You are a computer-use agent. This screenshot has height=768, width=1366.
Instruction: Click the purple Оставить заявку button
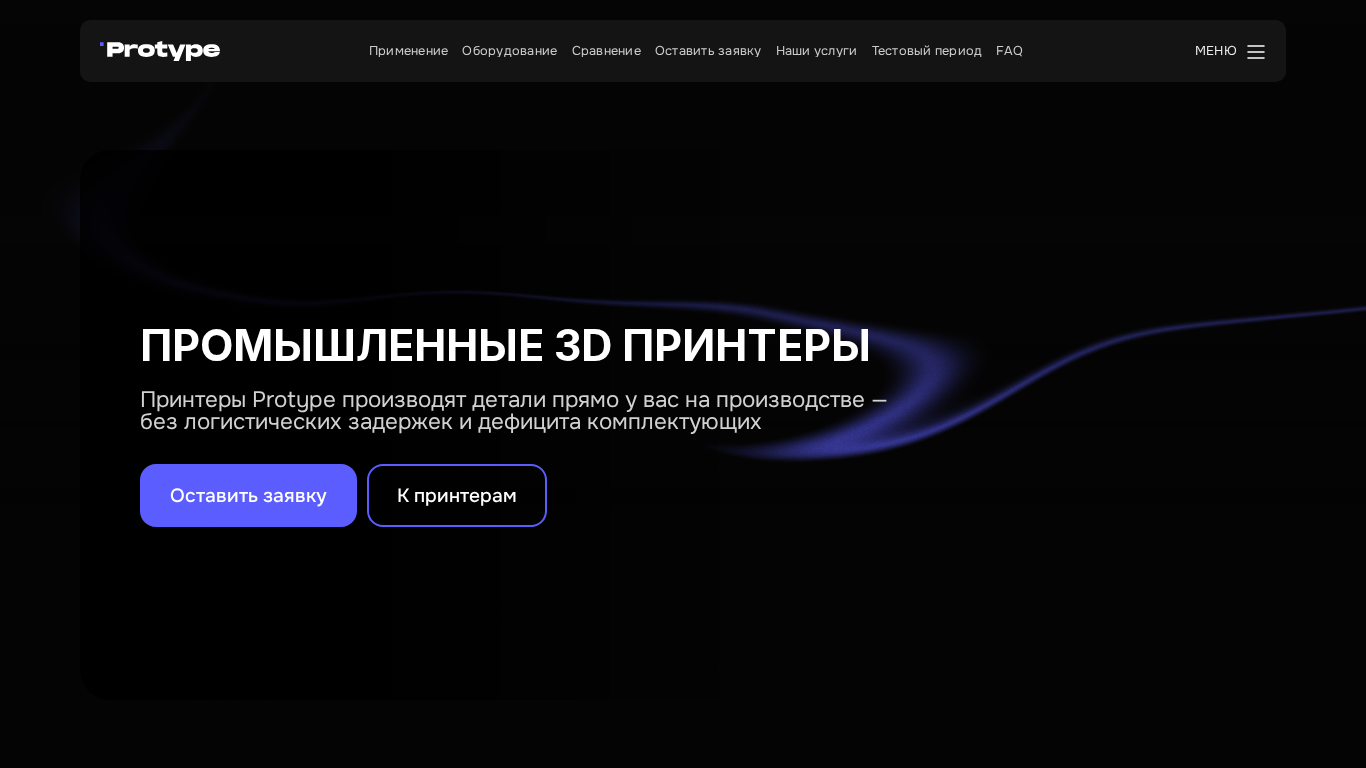248,495
